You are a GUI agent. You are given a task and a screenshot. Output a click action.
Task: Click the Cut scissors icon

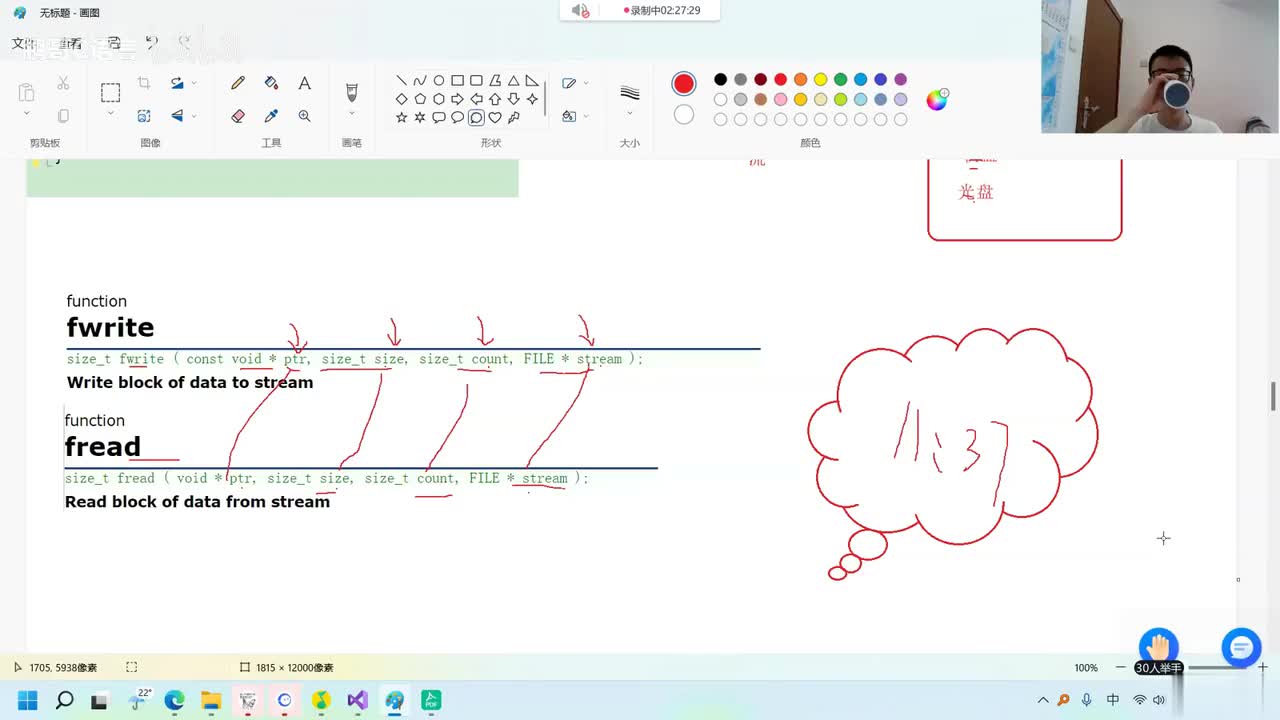(63, 83)
